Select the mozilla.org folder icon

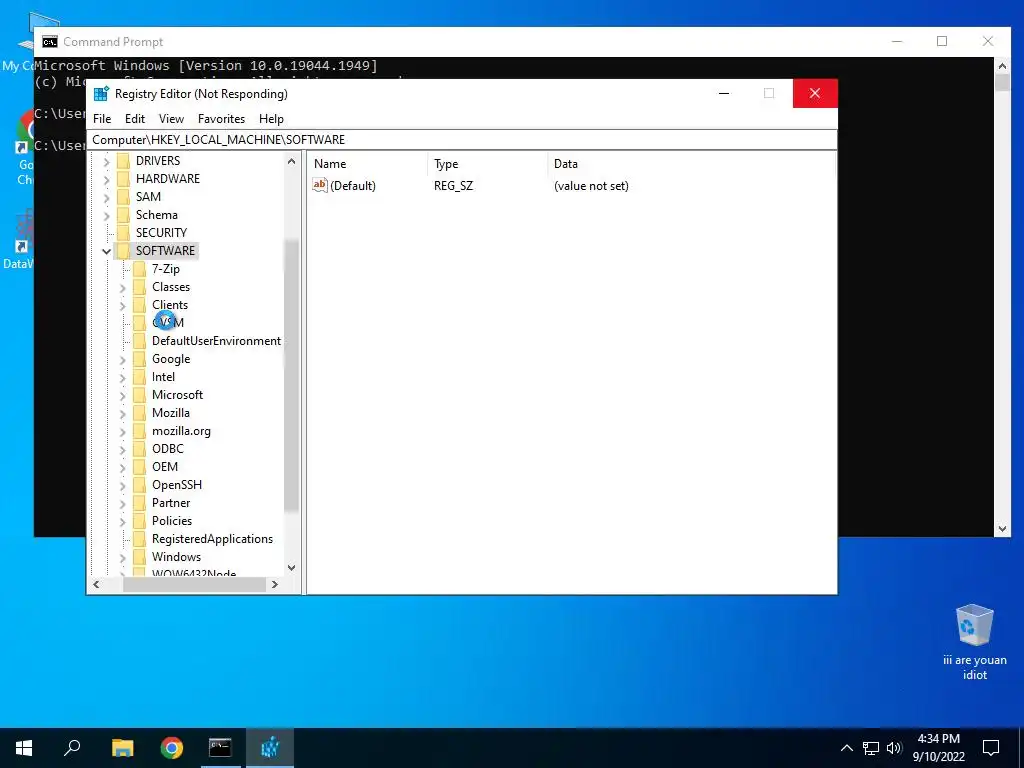click(139, 431)
